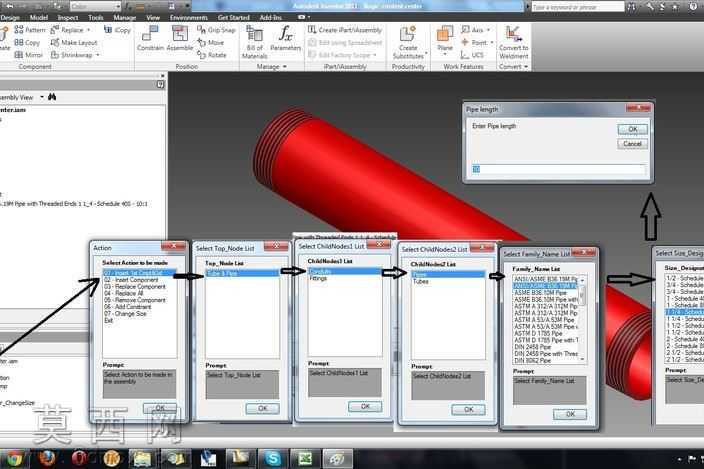Click the Family_Name list scrollbar
This screenshot has width=704, height=469.
(582, 319)
